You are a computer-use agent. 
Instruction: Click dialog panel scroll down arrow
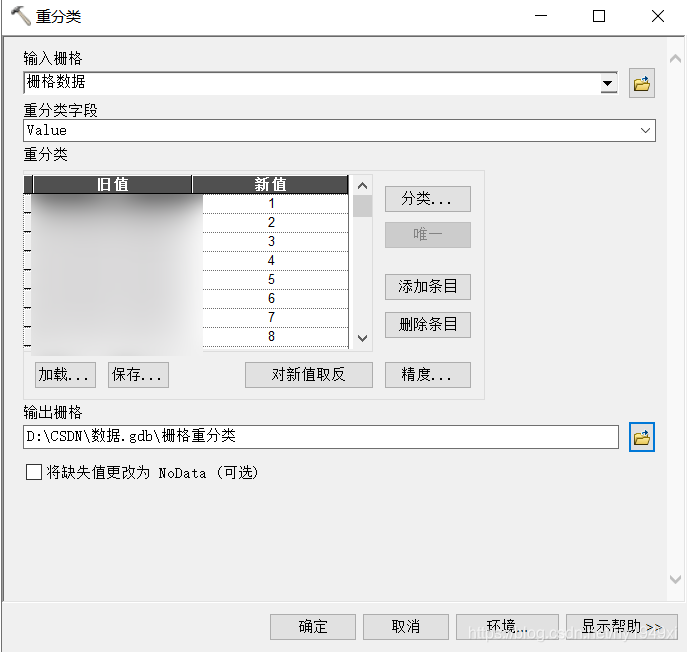click(x=675, y=579)
